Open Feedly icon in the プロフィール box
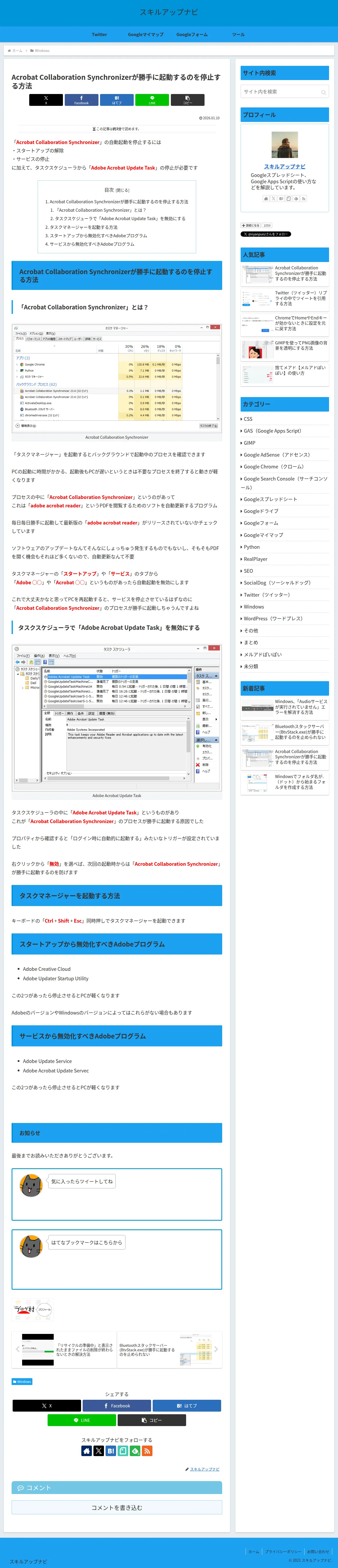This screenshot has width=338, height=1568. tap(296, 199)
